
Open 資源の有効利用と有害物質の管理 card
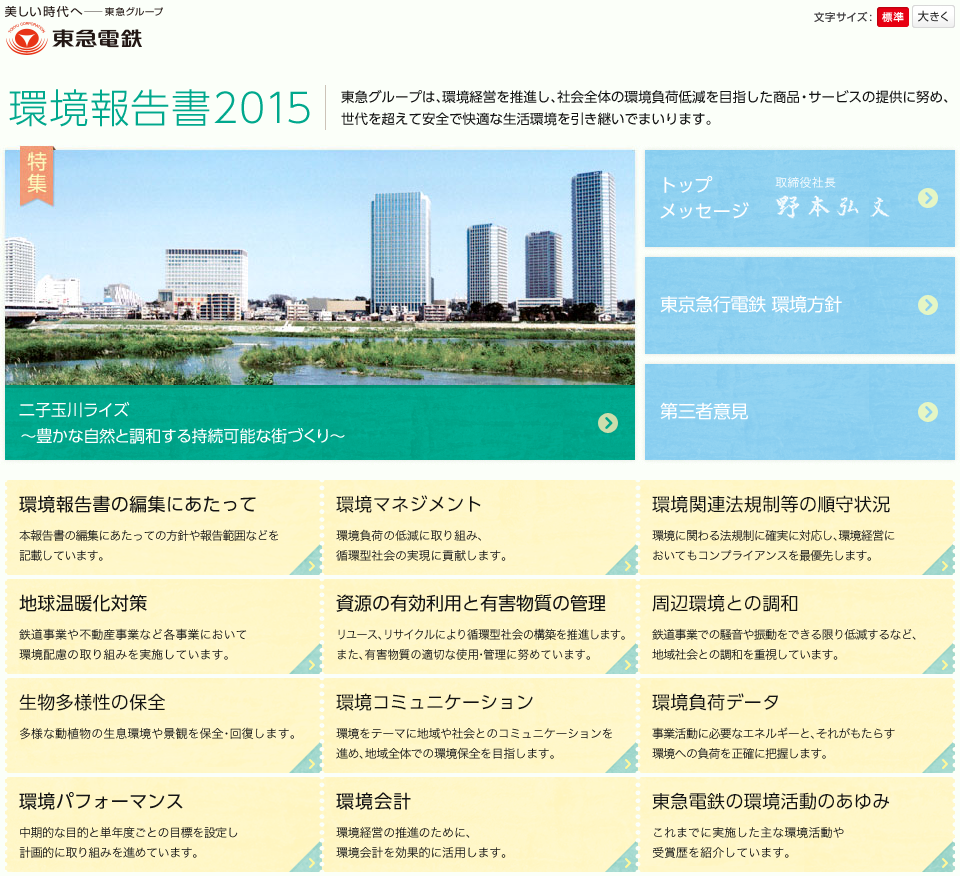[480, 627]
